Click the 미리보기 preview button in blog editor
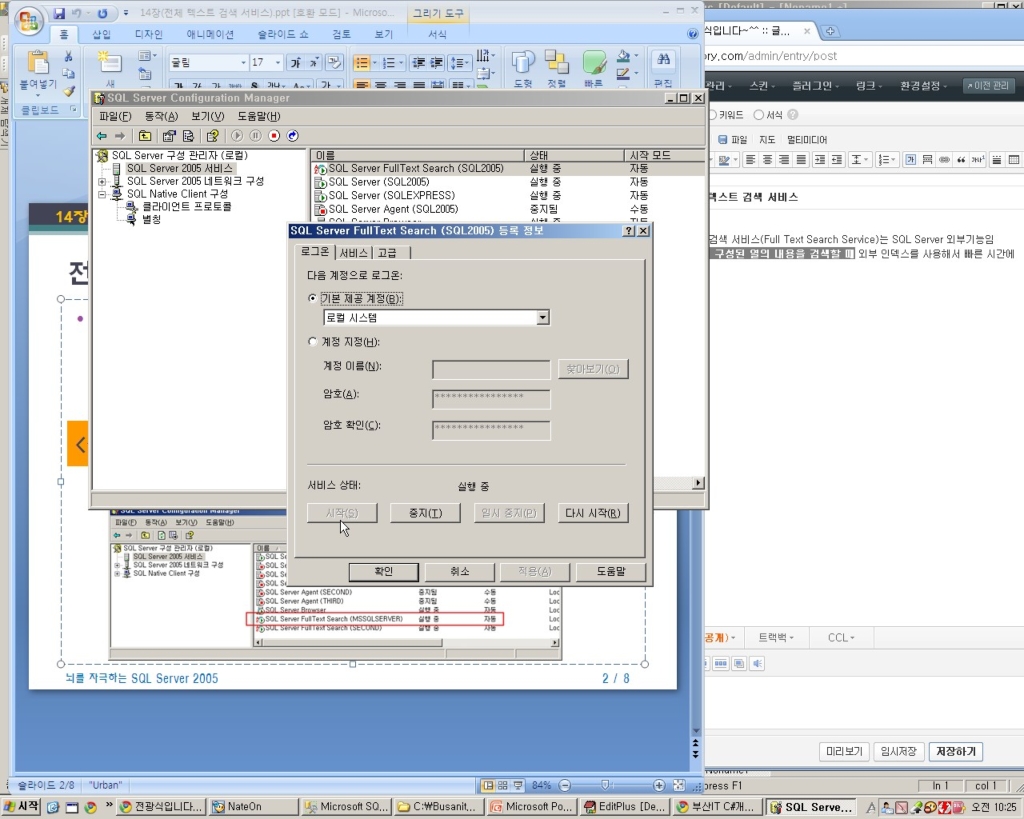This screenshot has width=1024, height=819. click(x=844, y=752)
